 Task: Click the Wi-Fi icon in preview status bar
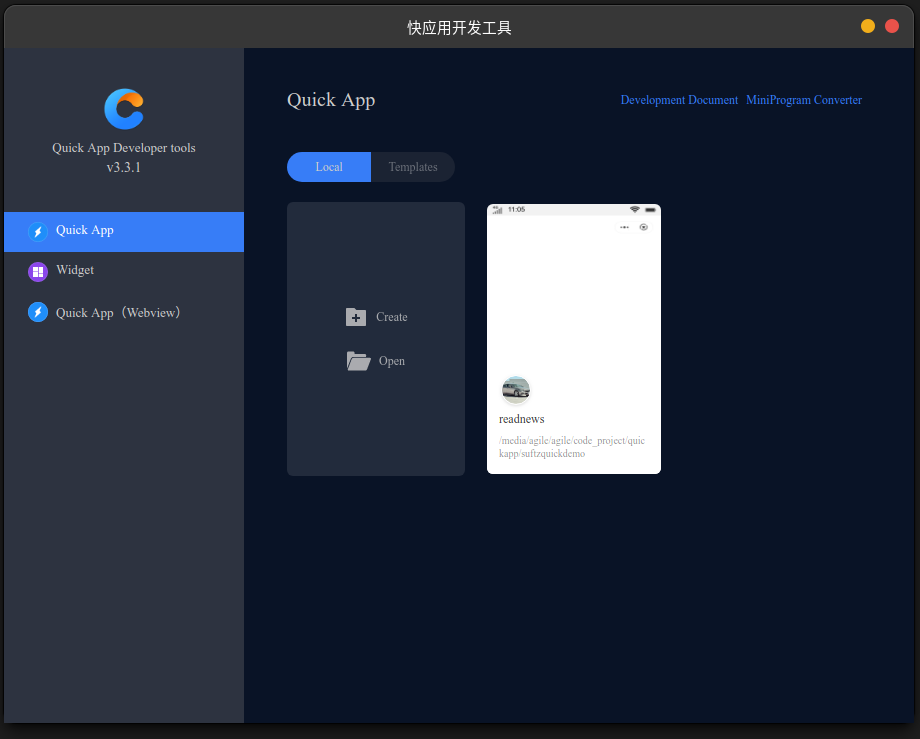[634, 209]
